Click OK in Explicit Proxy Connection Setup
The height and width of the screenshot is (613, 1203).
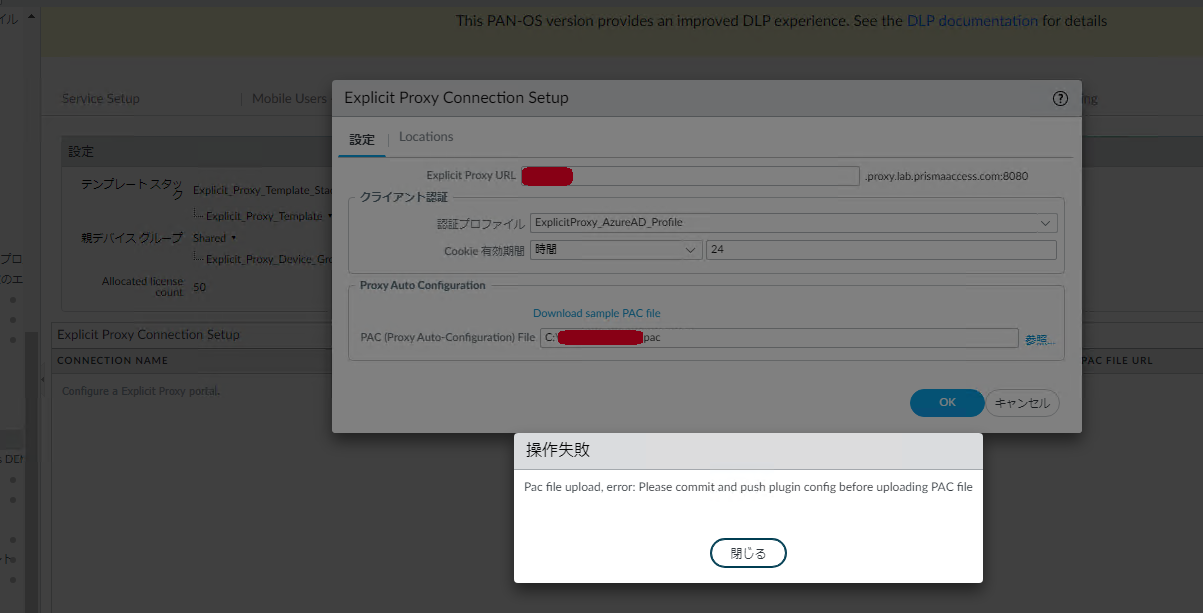click(946, 402)
